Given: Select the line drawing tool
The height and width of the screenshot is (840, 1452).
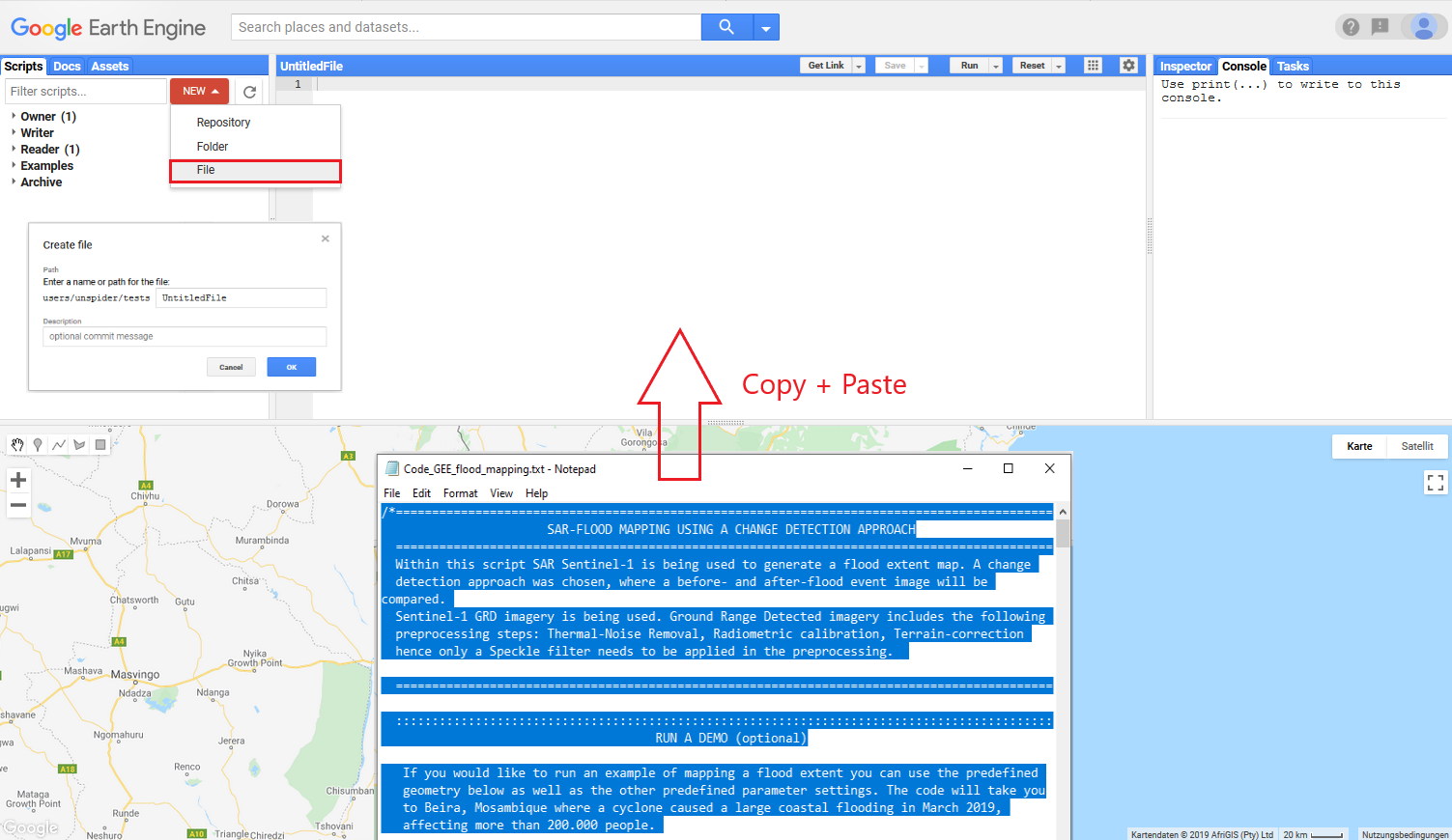Looking at the screenshot, I should tap(58, 444).
